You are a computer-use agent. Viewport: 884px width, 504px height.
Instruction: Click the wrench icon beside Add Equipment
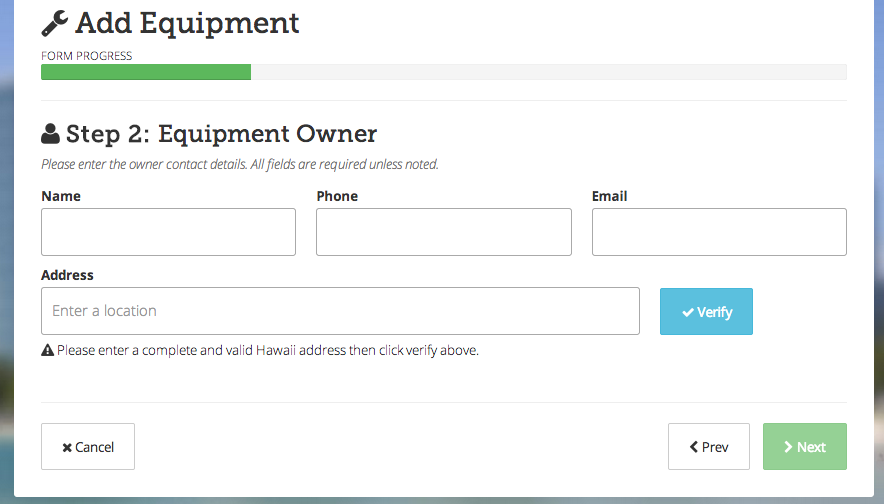(x=55, y=24)
